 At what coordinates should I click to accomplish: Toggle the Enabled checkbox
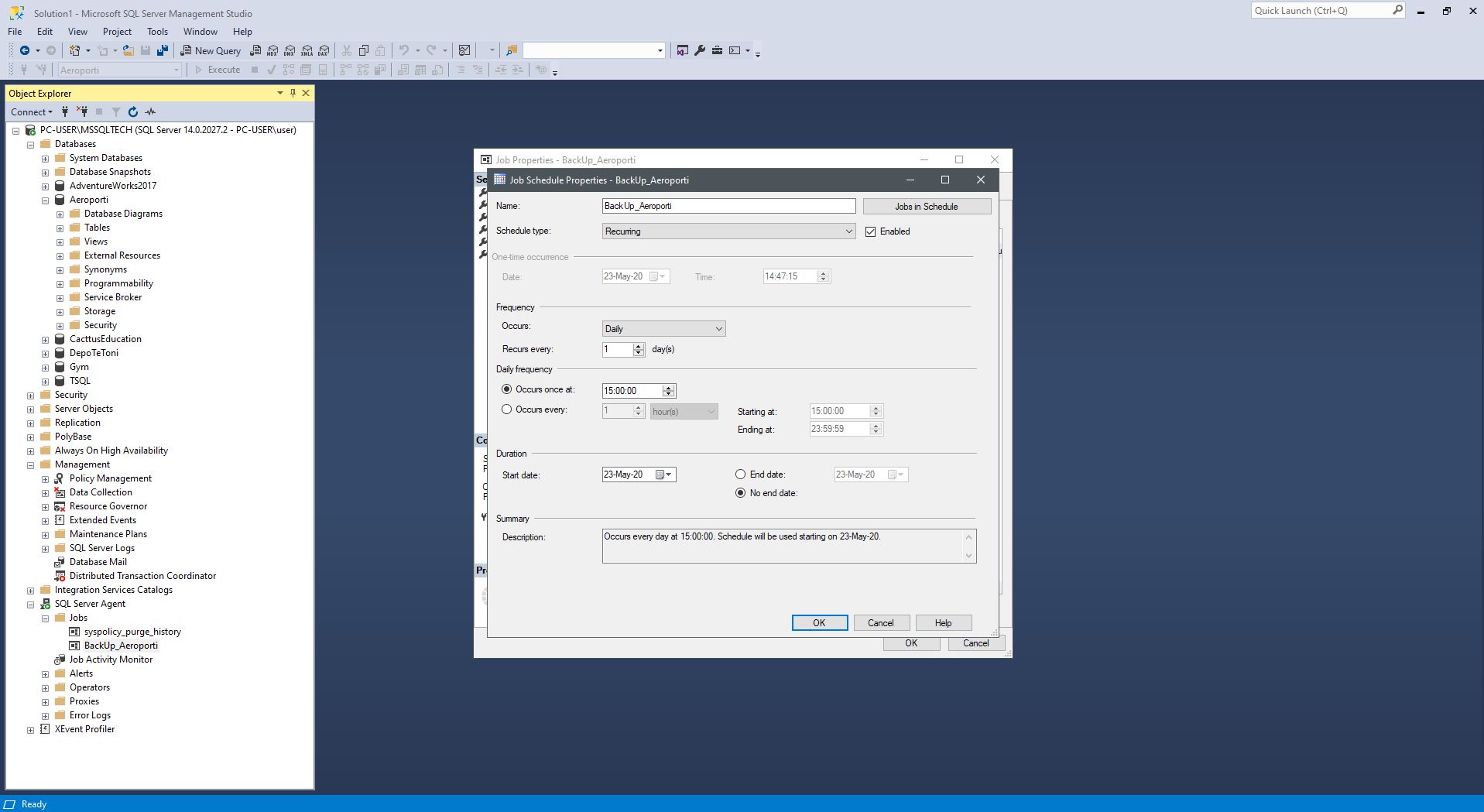[871, 231]
